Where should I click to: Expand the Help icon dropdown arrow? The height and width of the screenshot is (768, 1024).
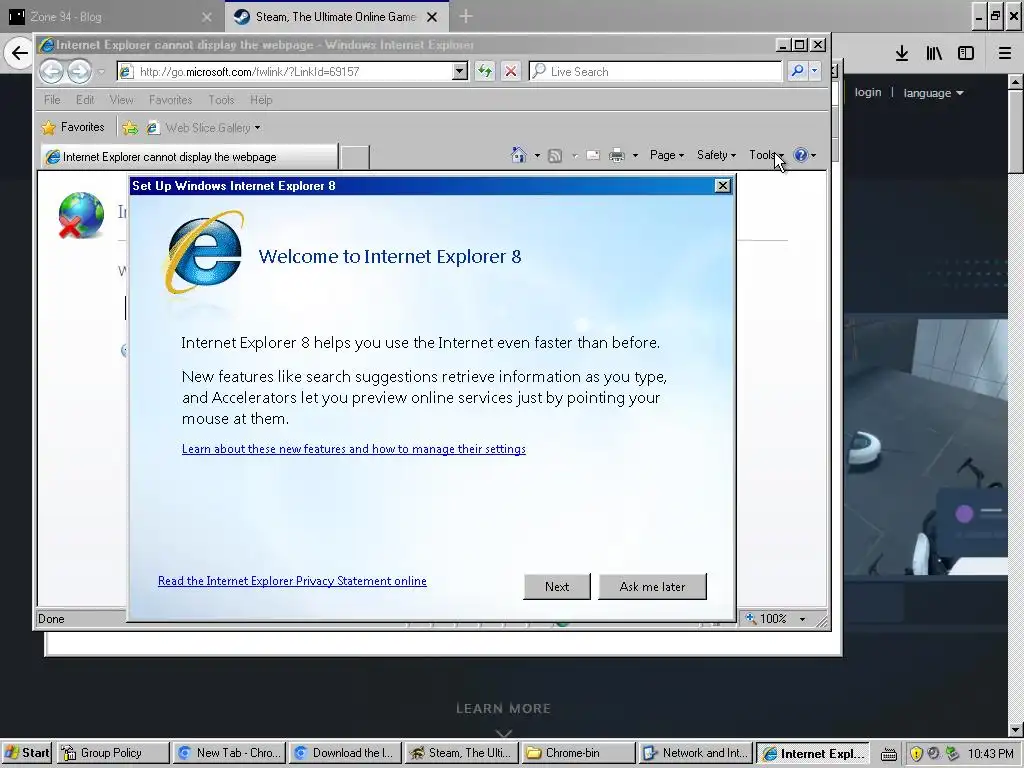point(813,155)
